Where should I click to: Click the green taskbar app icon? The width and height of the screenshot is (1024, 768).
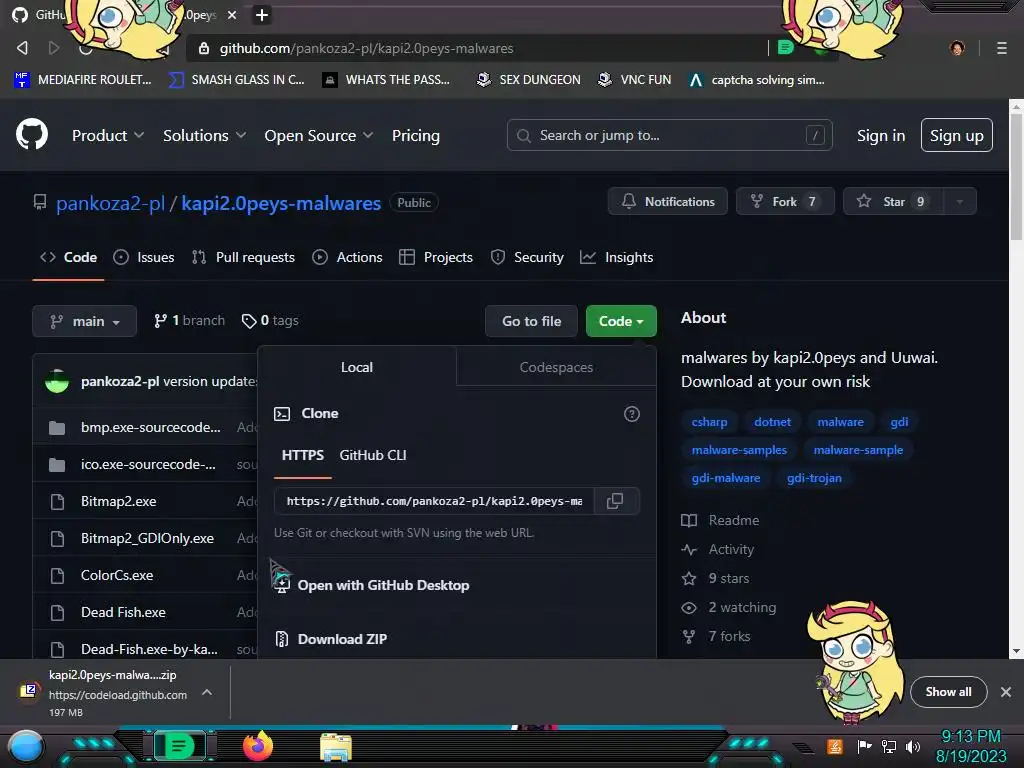[179, 746]
